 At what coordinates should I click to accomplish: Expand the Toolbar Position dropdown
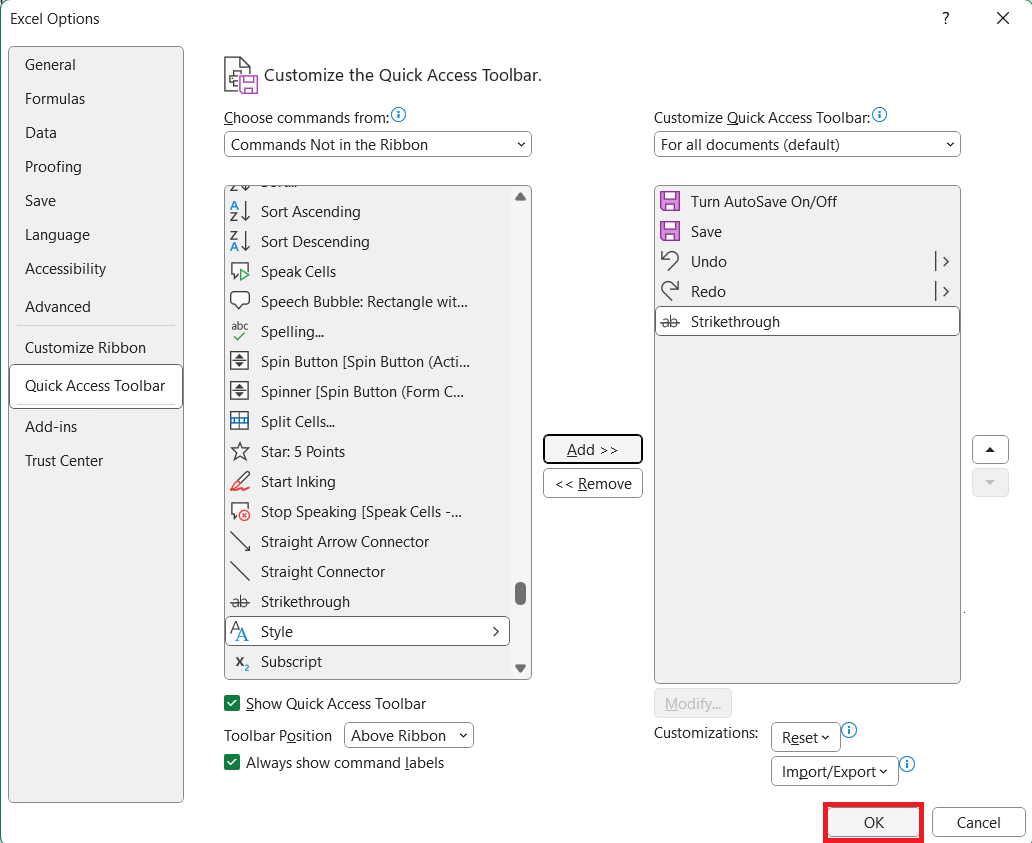tap(408, 736)
